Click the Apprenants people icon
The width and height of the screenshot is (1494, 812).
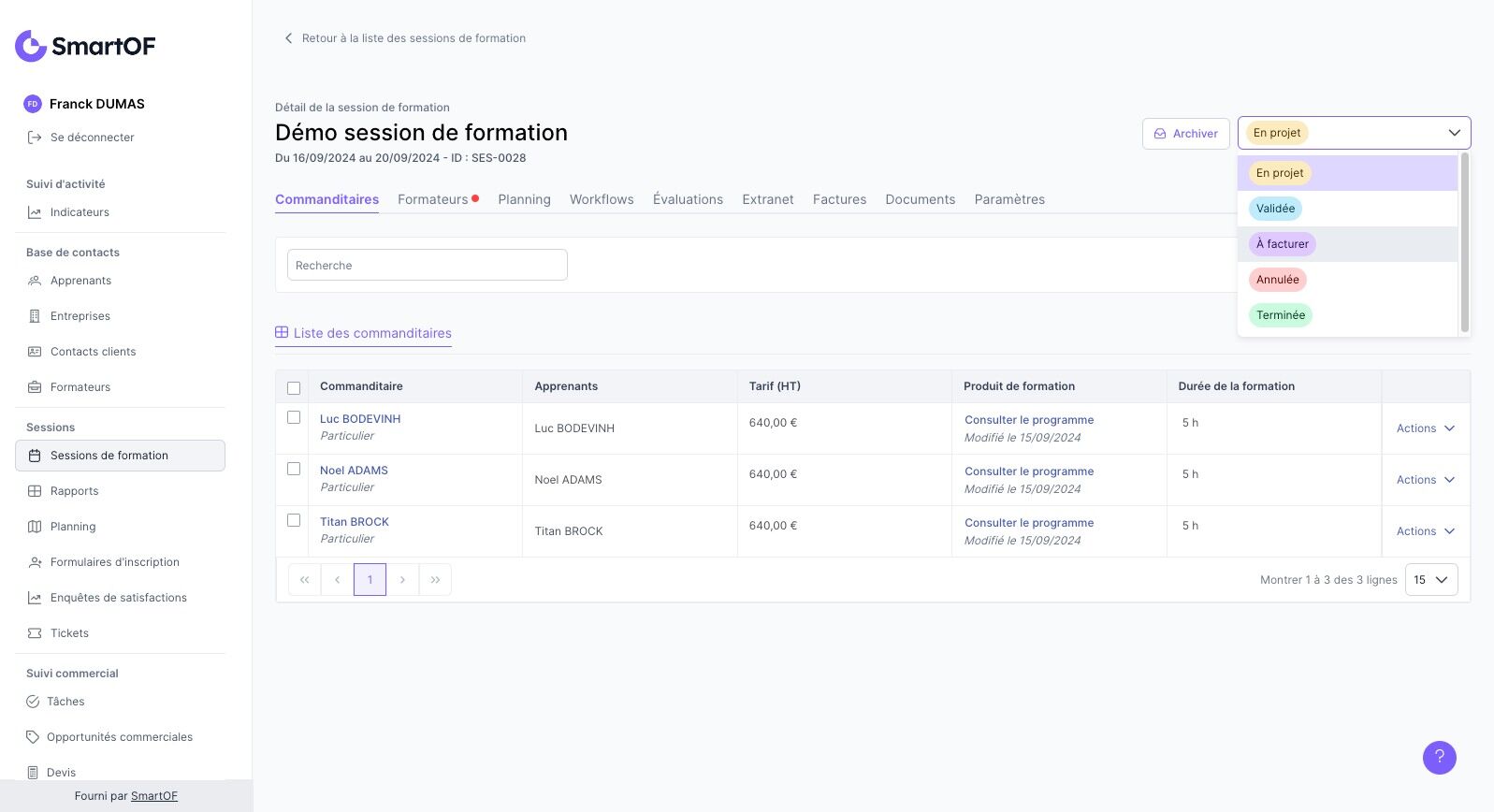point(35,281)
